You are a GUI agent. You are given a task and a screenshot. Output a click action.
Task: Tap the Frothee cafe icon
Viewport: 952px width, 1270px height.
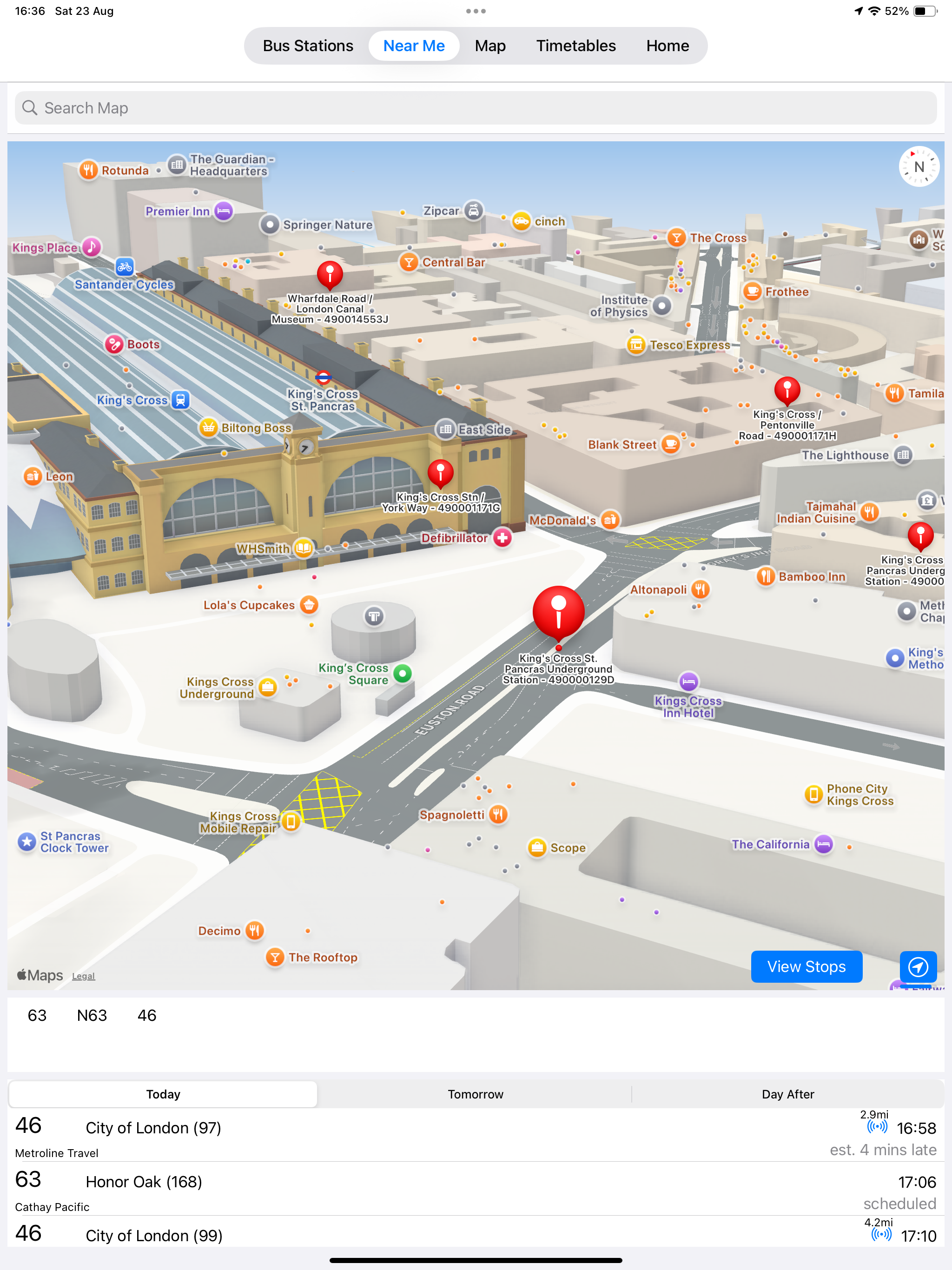(x=752, y=291)
